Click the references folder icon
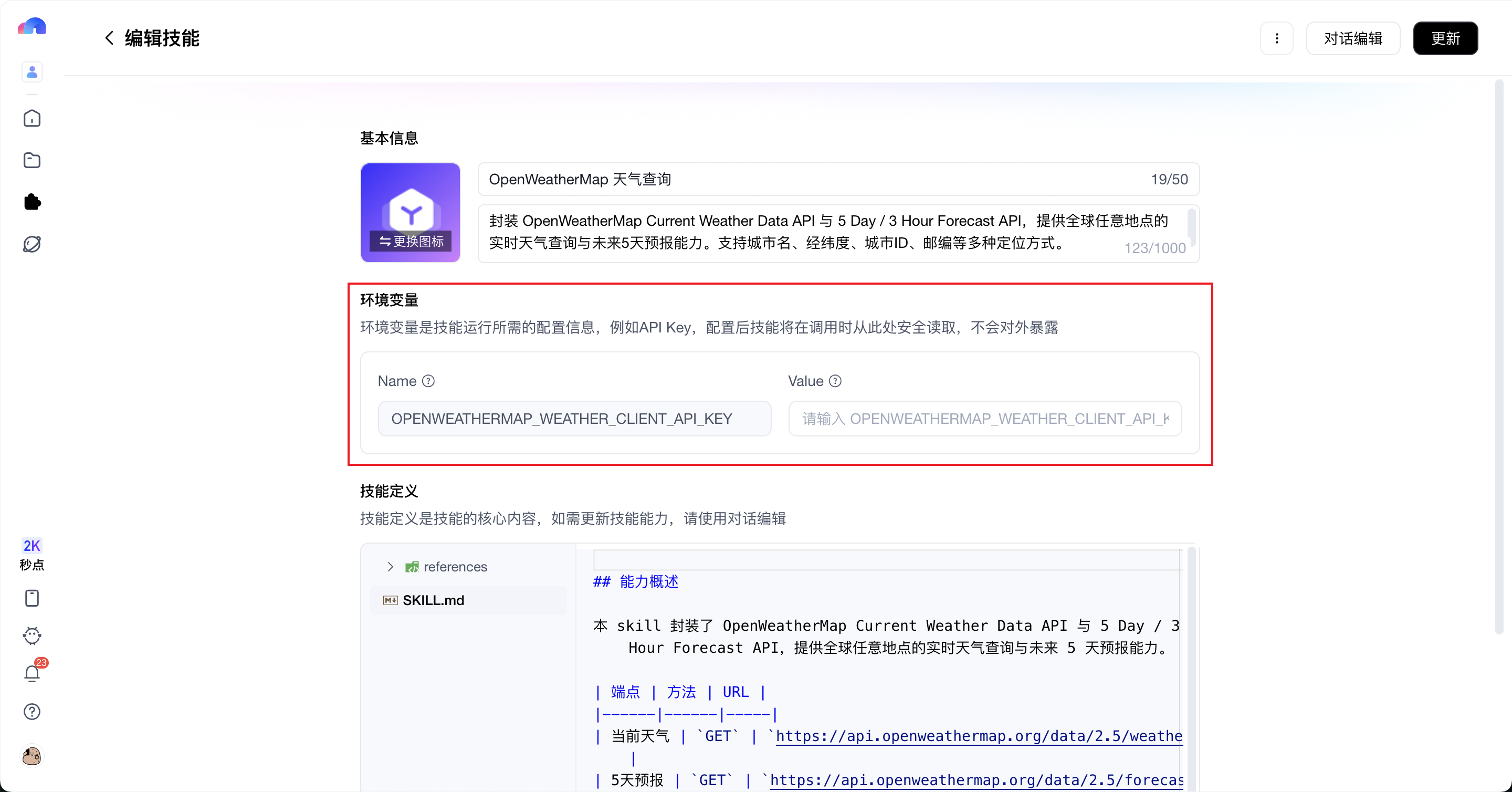The image size is (1512, 792). pos(412,567)
